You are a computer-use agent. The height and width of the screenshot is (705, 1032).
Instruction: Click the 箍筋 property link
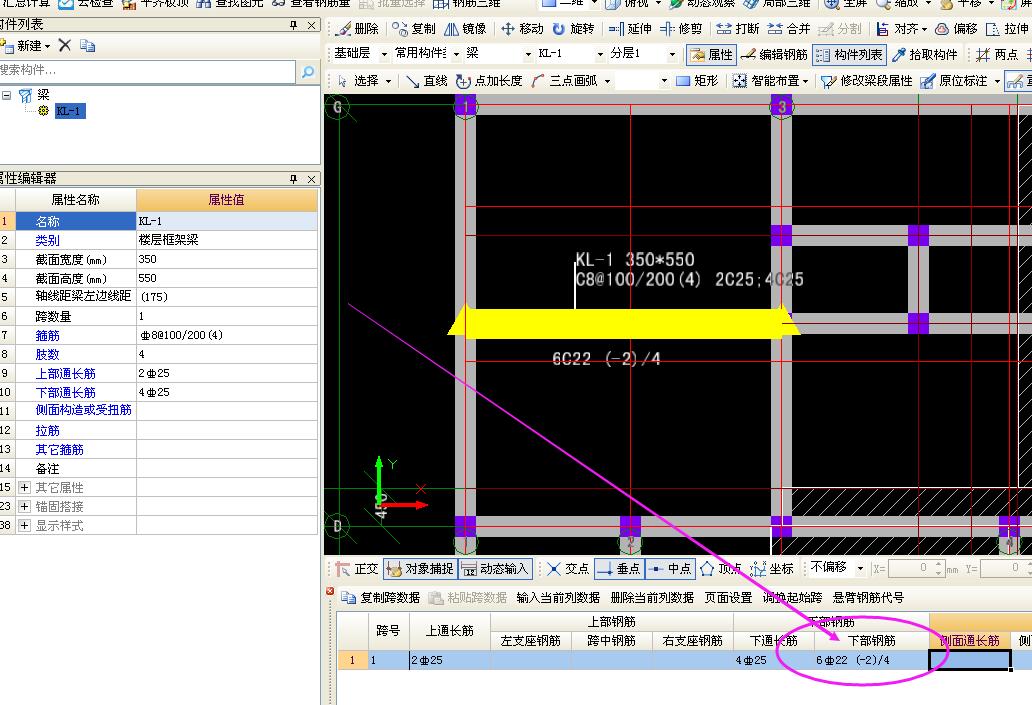[47, 336]
